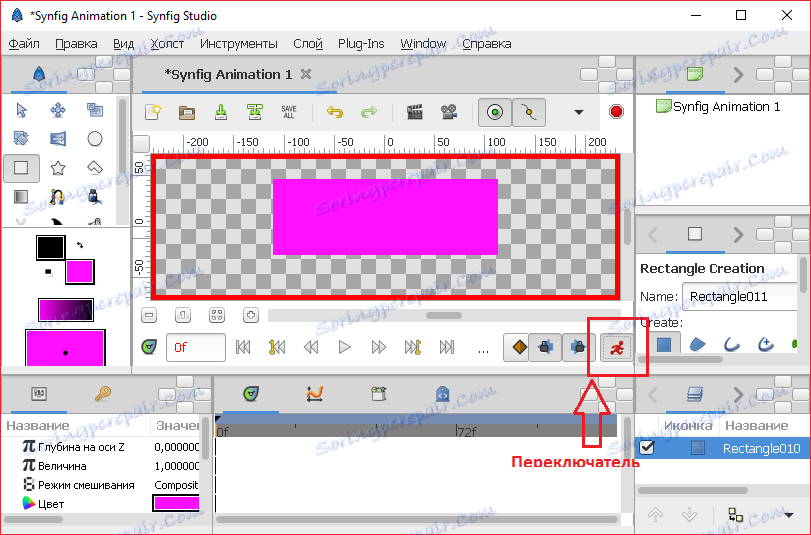Open the Инструменты menu
Viewport: 811px width, 535px height.
[x=238, y=44]
